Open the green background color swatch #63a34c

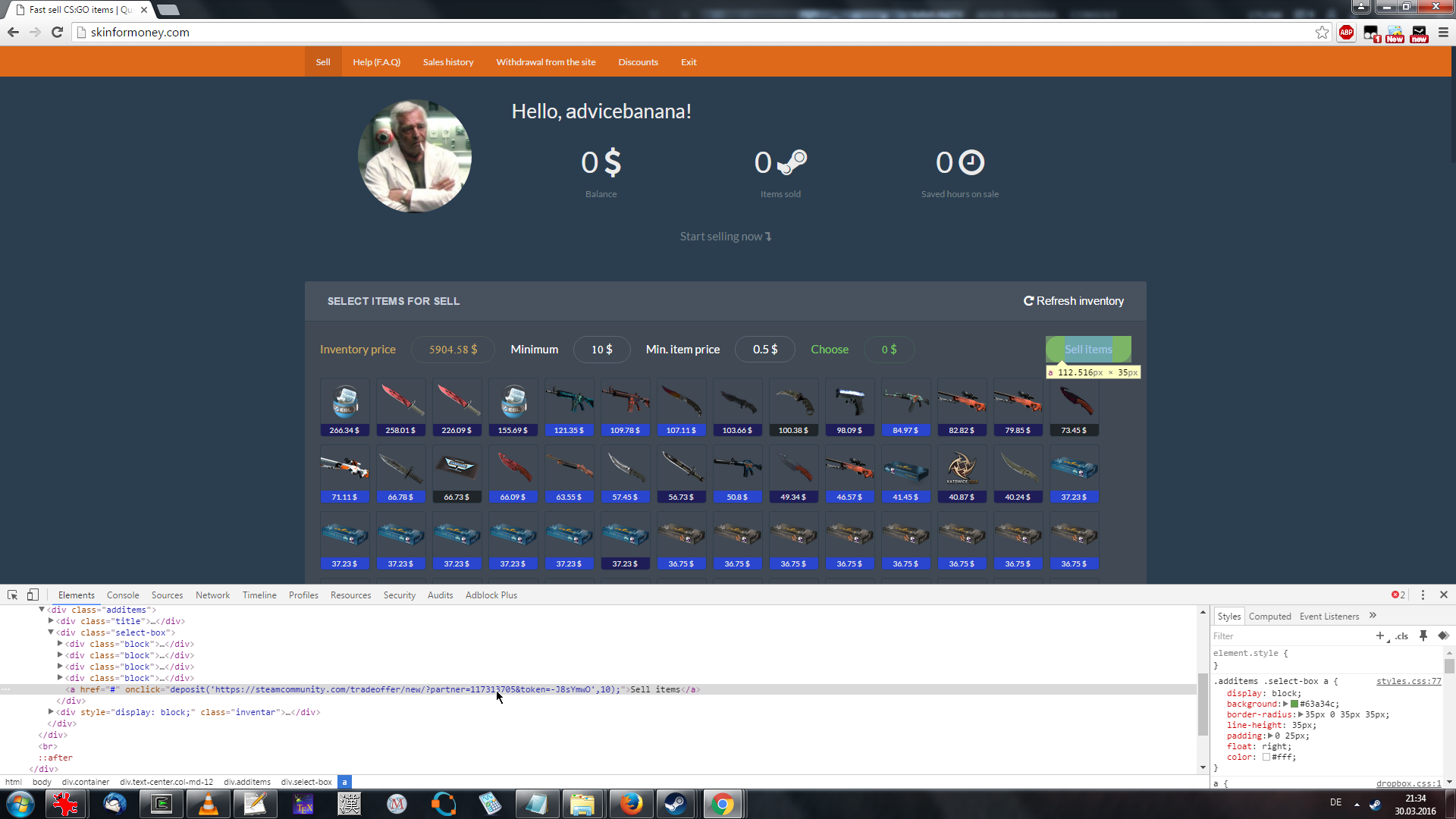click(x=1294, y=704)
